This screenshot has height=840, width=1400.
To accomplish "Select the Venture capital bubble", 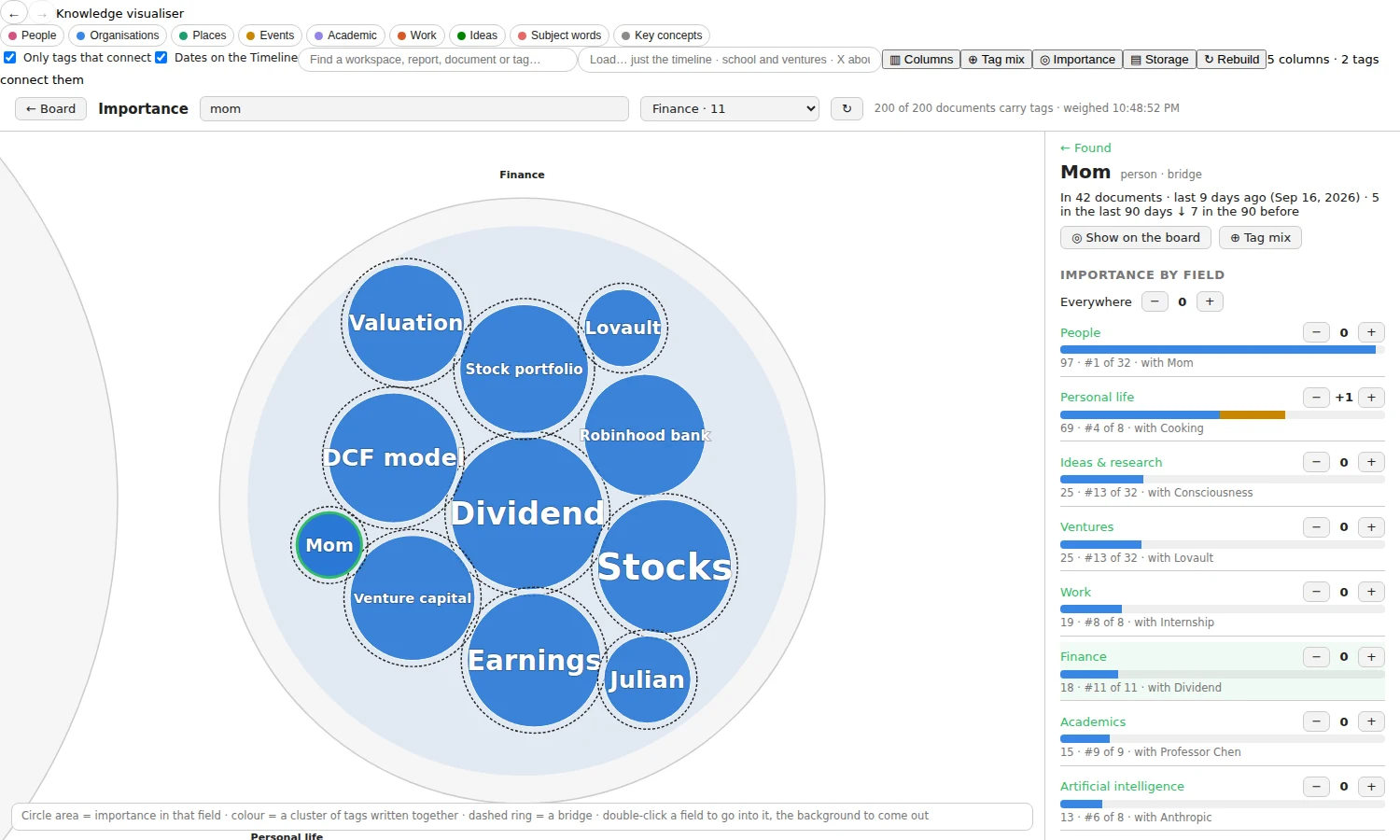I will click(x=413, y=598).
